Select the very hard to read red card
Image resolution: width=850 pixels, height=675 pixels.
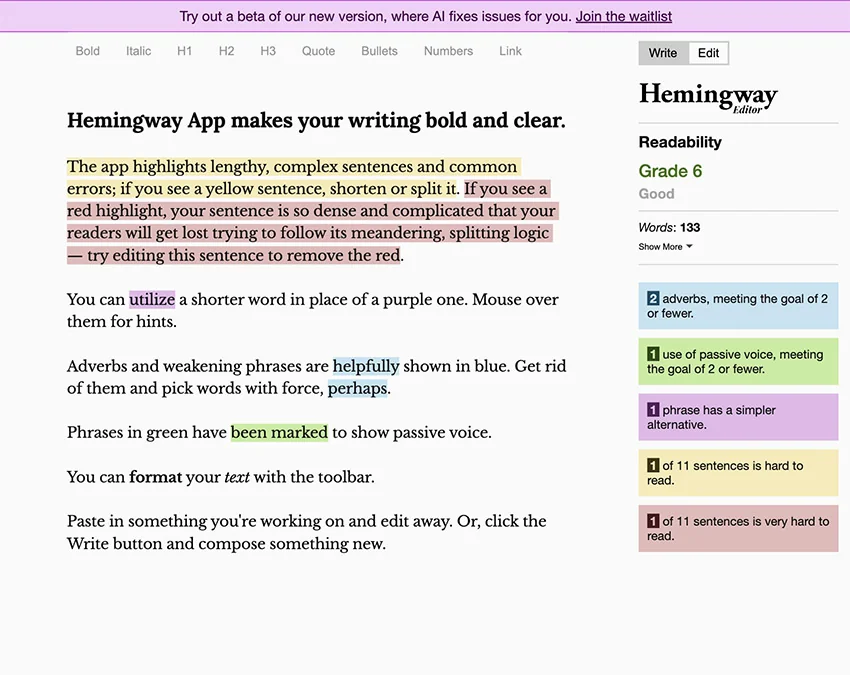tap(738, 529)
